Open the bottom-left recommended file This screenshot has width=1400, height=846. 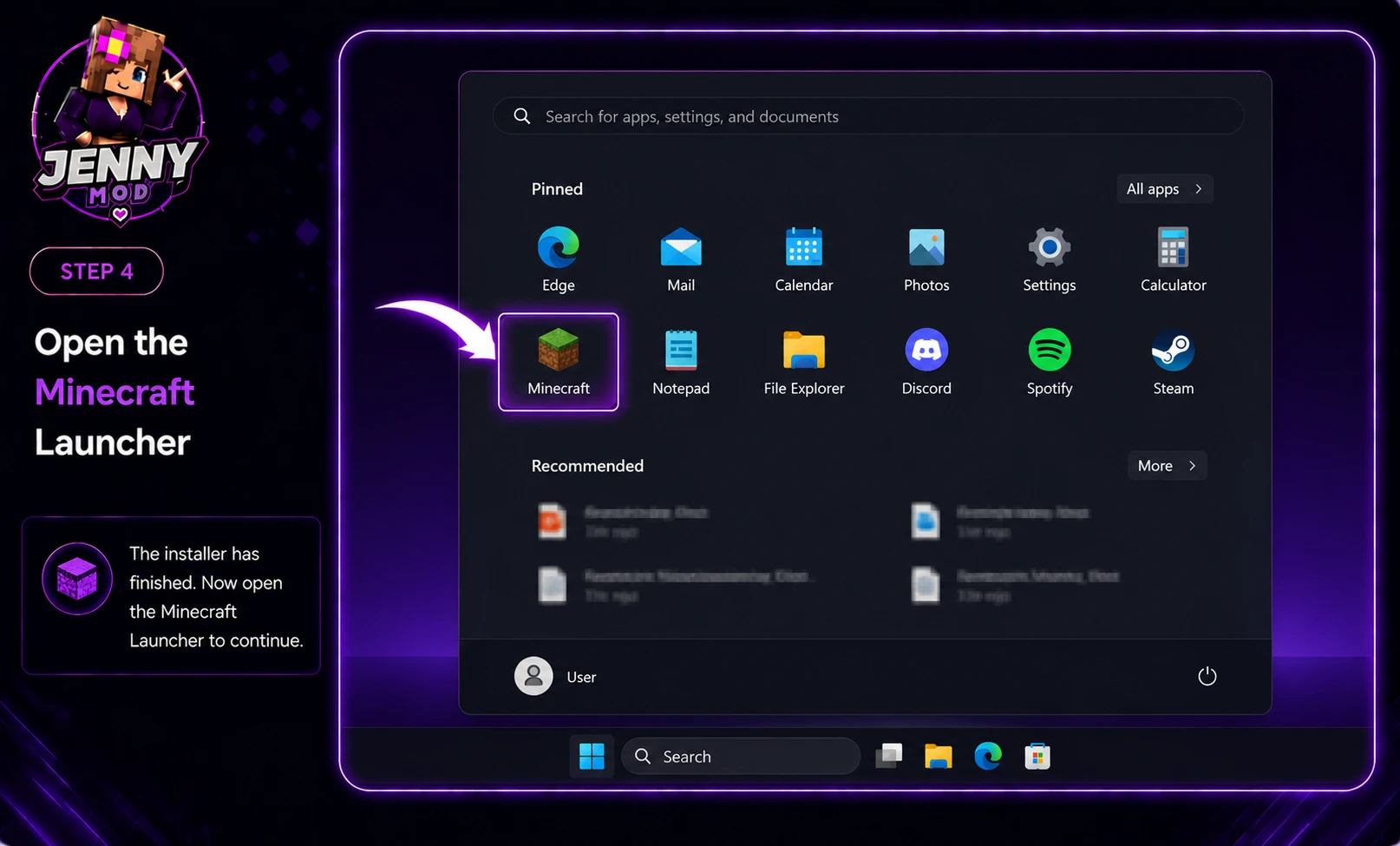[x=677, y=585]
